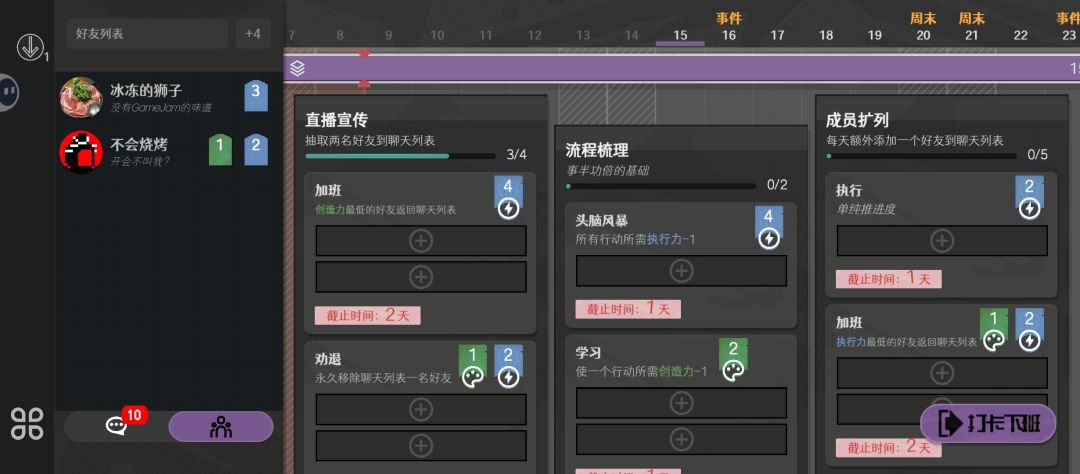
Task: Click the add slot under 执行
Action: coord(942,241)
